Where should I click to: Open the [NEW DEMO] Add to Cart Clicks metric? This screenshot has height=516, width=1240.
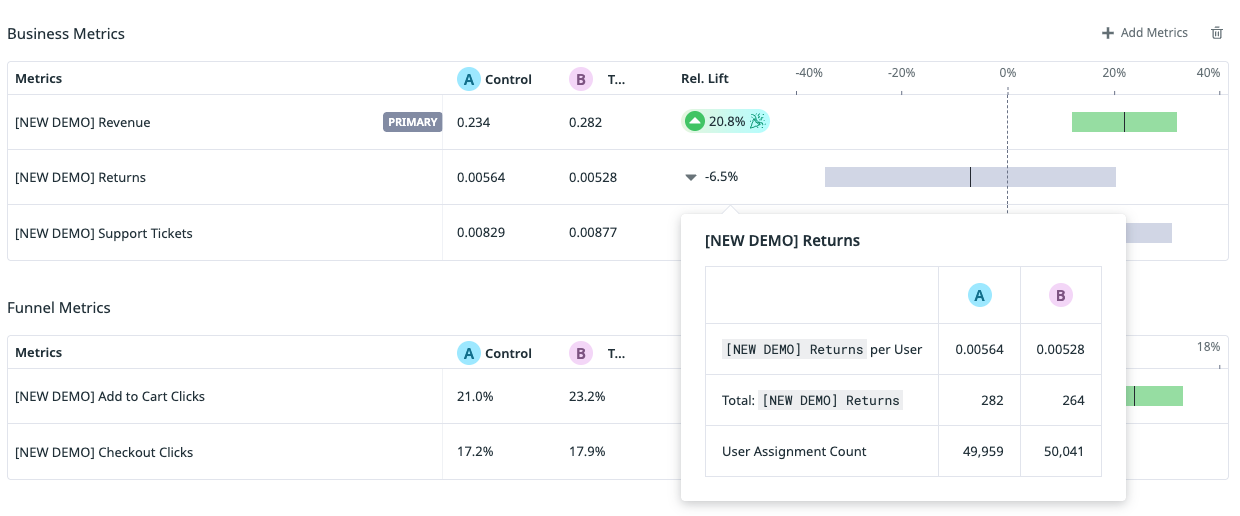tap(109, 397)
